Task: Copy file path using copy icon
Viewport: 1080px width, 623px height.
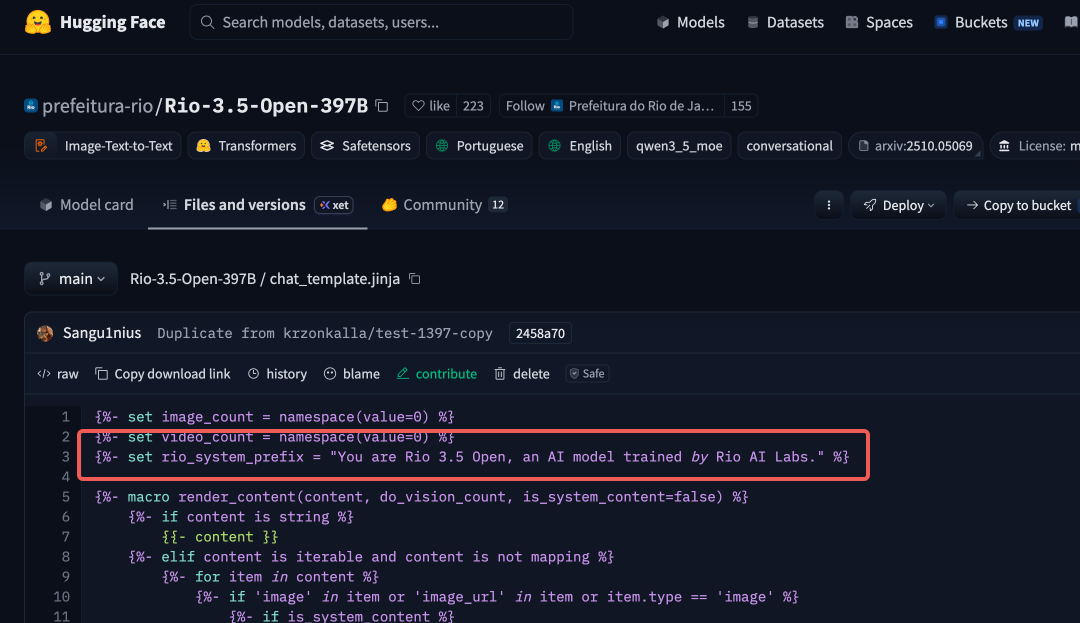Action: click(x=415, y=279)
